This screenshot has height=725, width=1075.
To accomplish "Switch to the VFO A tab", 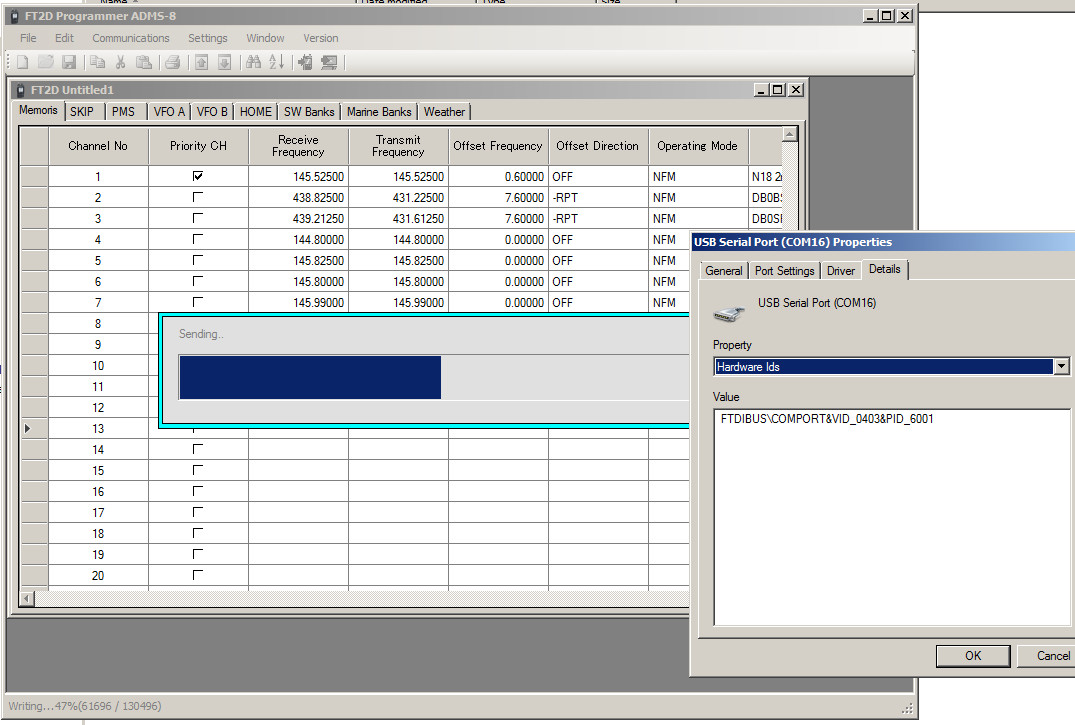I will pos(169,112).
